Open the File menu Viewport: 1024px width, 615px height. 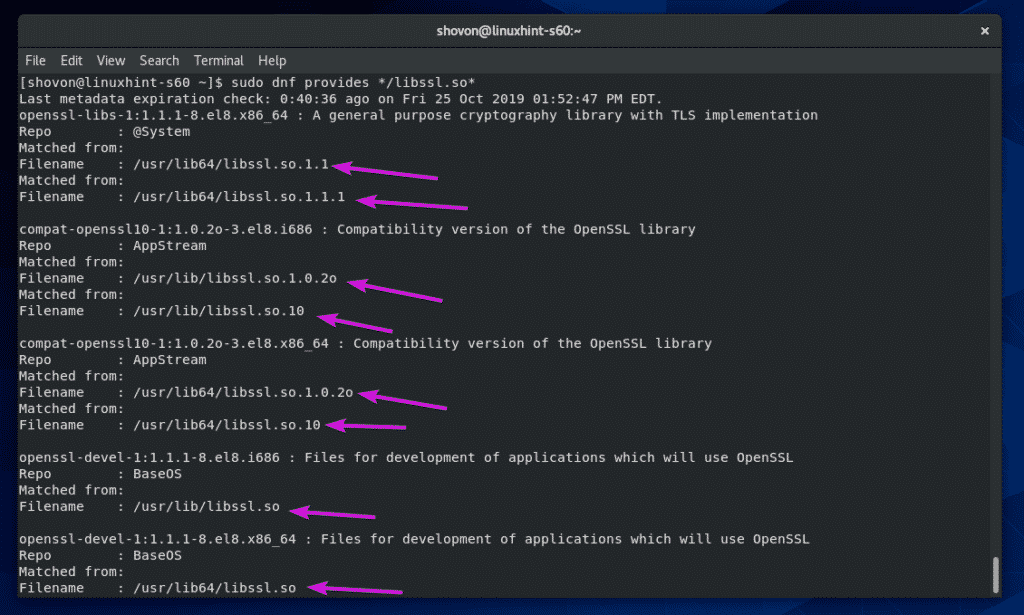(x=35, y=61)
